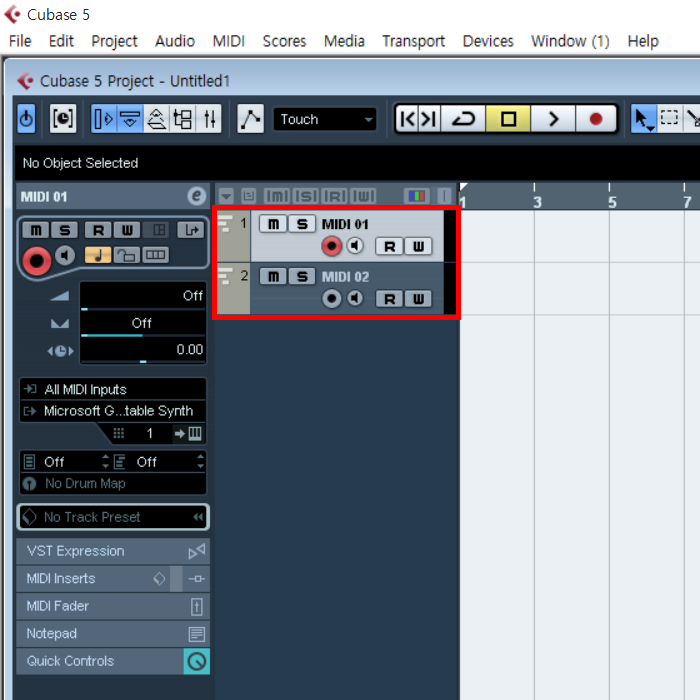Toggle the Show Inspector toolbar icon
The image size is (700, 700).
pyautogui.click(x=104, y=119)
